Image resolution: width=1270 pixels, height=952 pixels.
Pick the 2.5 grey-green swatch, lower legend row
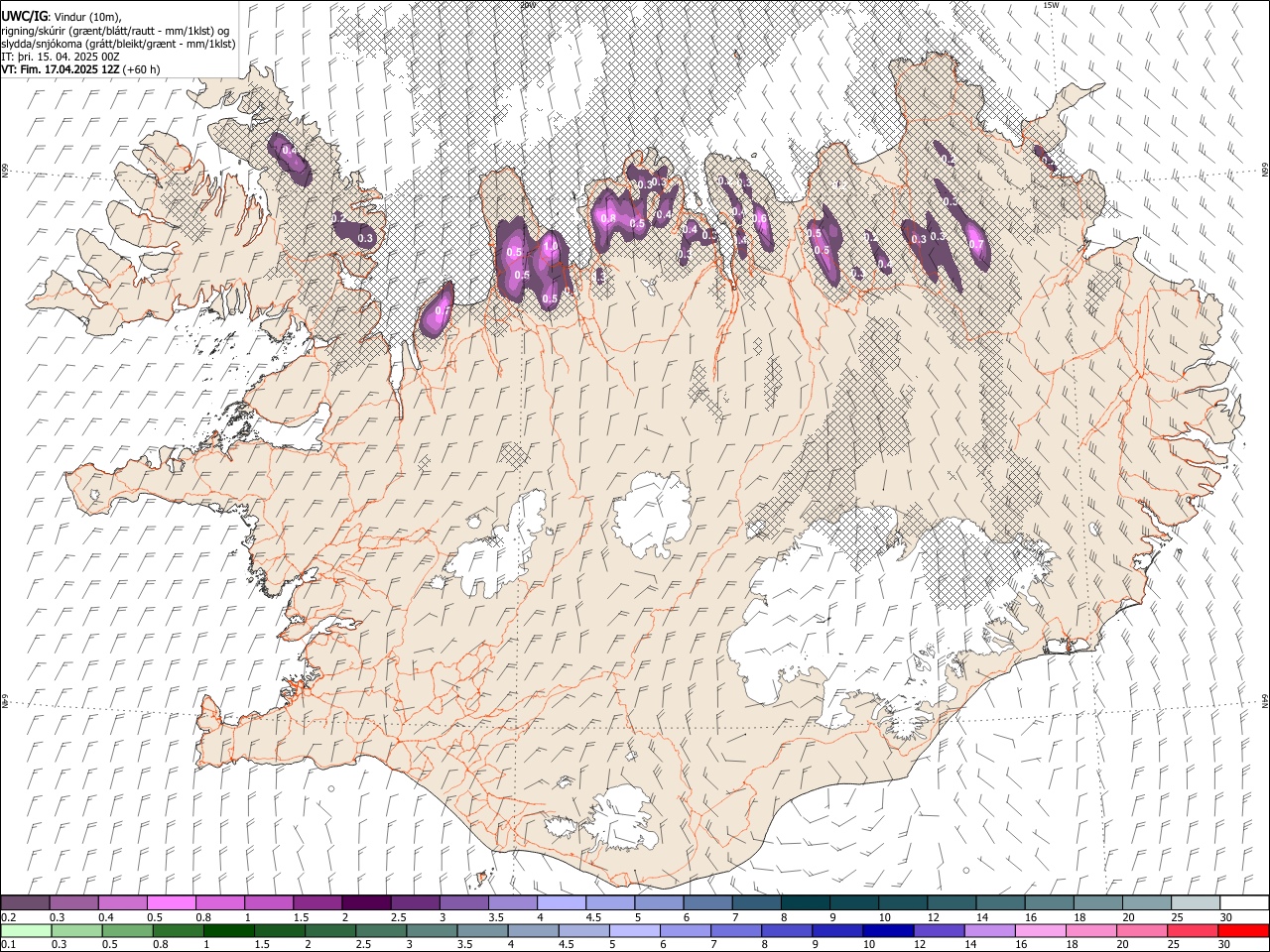381,930
